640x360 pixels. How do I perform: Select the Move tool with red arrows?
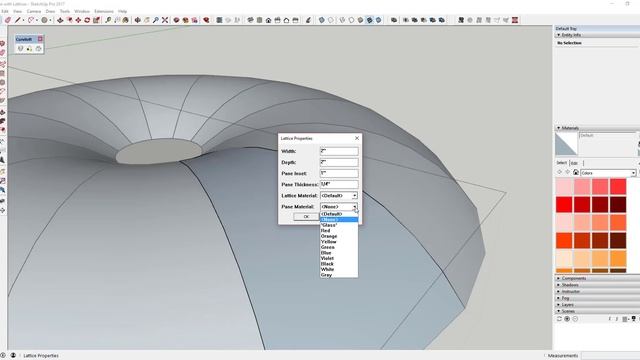click(x=78, y=20)
